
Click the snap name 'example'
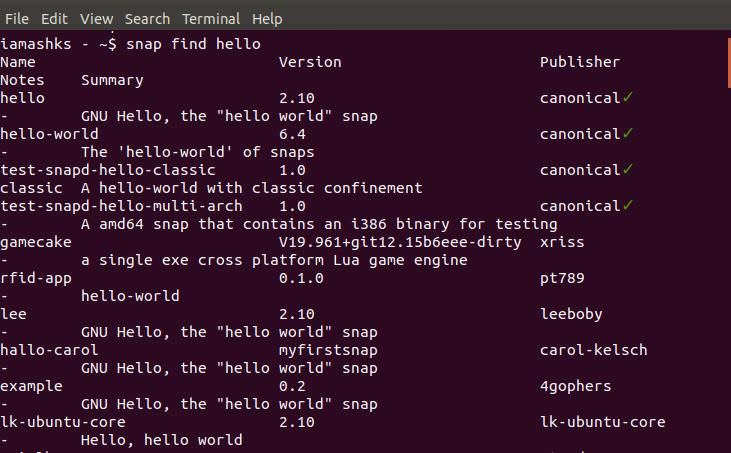click(x=31, y=386)
